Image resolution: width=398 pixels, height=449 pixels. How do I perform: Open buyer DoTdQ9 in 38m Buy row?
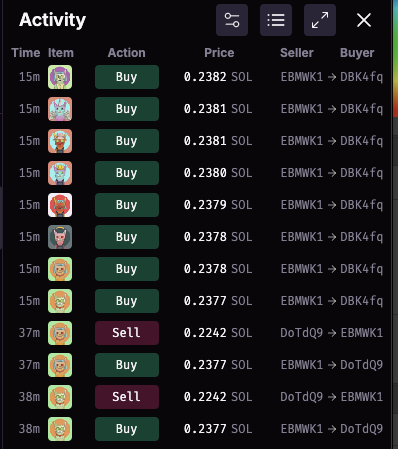tap(362, 429)
